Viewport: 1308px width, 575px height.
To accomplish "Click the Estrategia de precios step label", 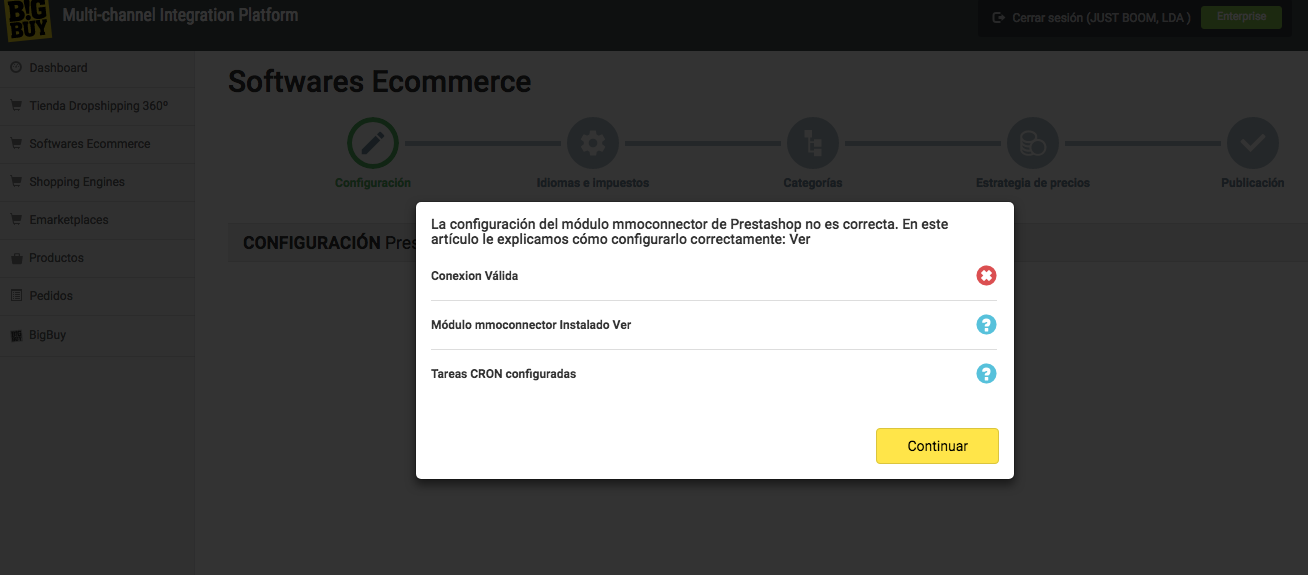I will pyautogui.click(x=1033, y=183).
